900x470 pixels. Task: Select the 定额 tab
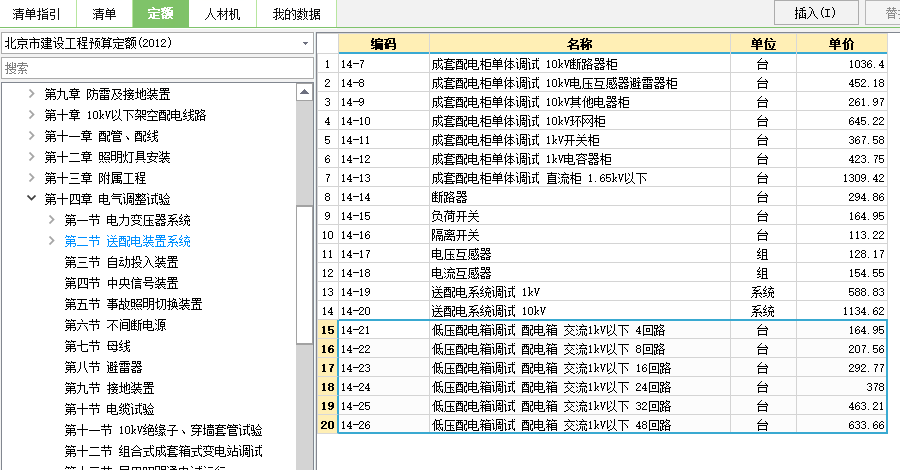click(x=160, y=14)
